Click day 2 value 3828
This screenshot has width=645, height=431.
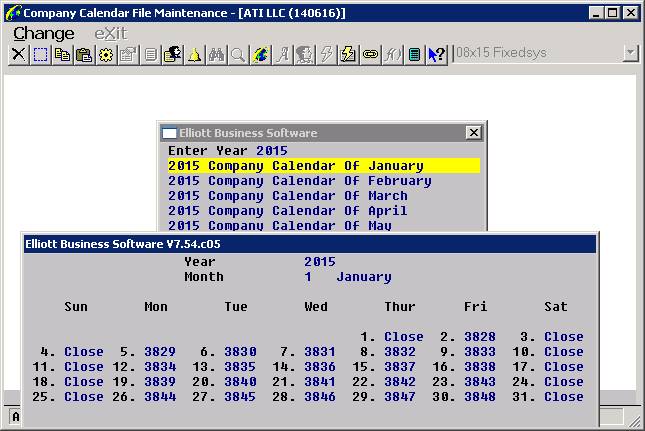[480, 337]
